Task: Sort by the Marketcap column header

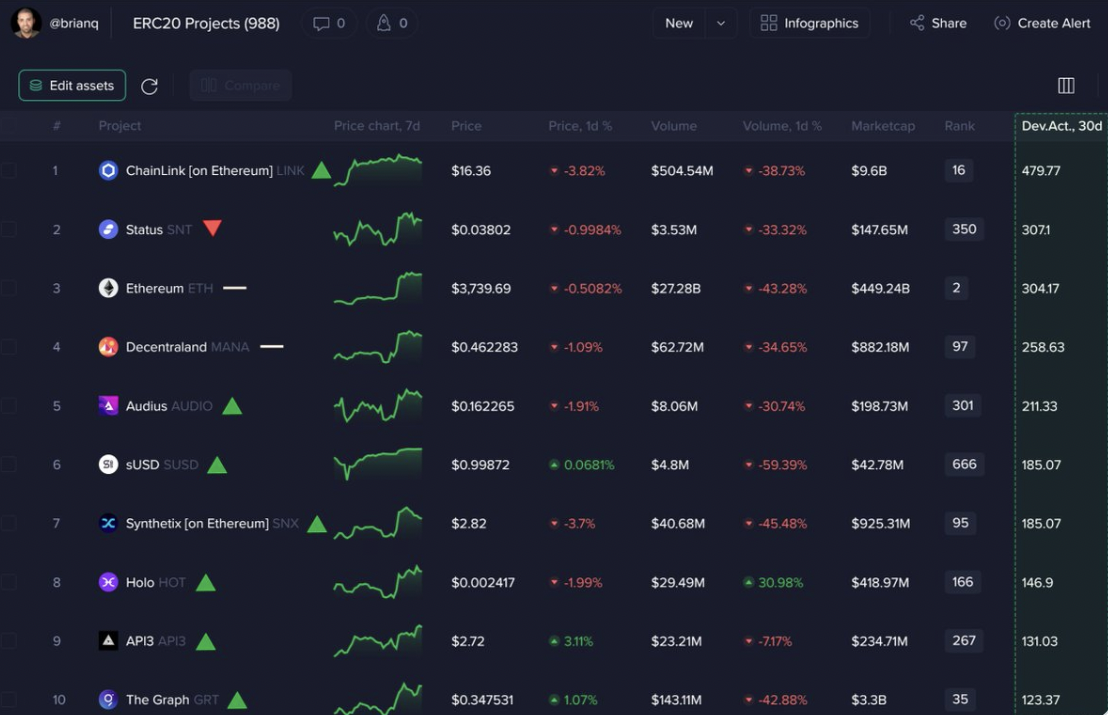Action: pyautogui.click(x=883, y=126)
